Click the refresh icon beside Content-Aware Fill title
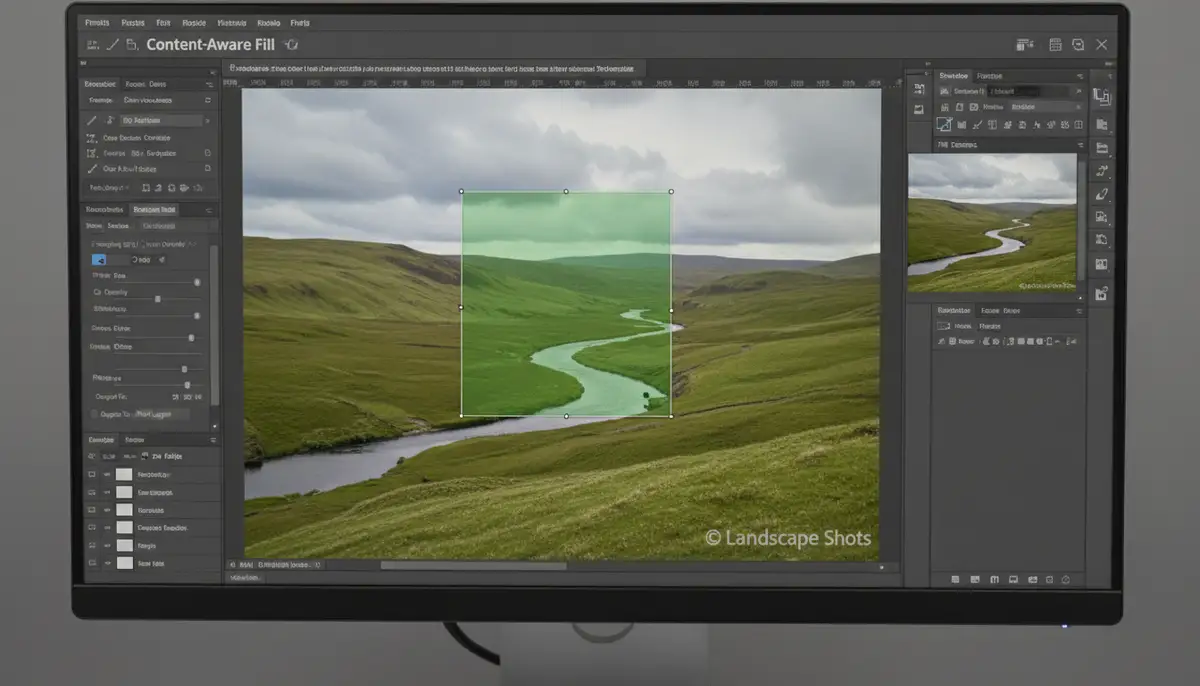 tap(290, 44)
